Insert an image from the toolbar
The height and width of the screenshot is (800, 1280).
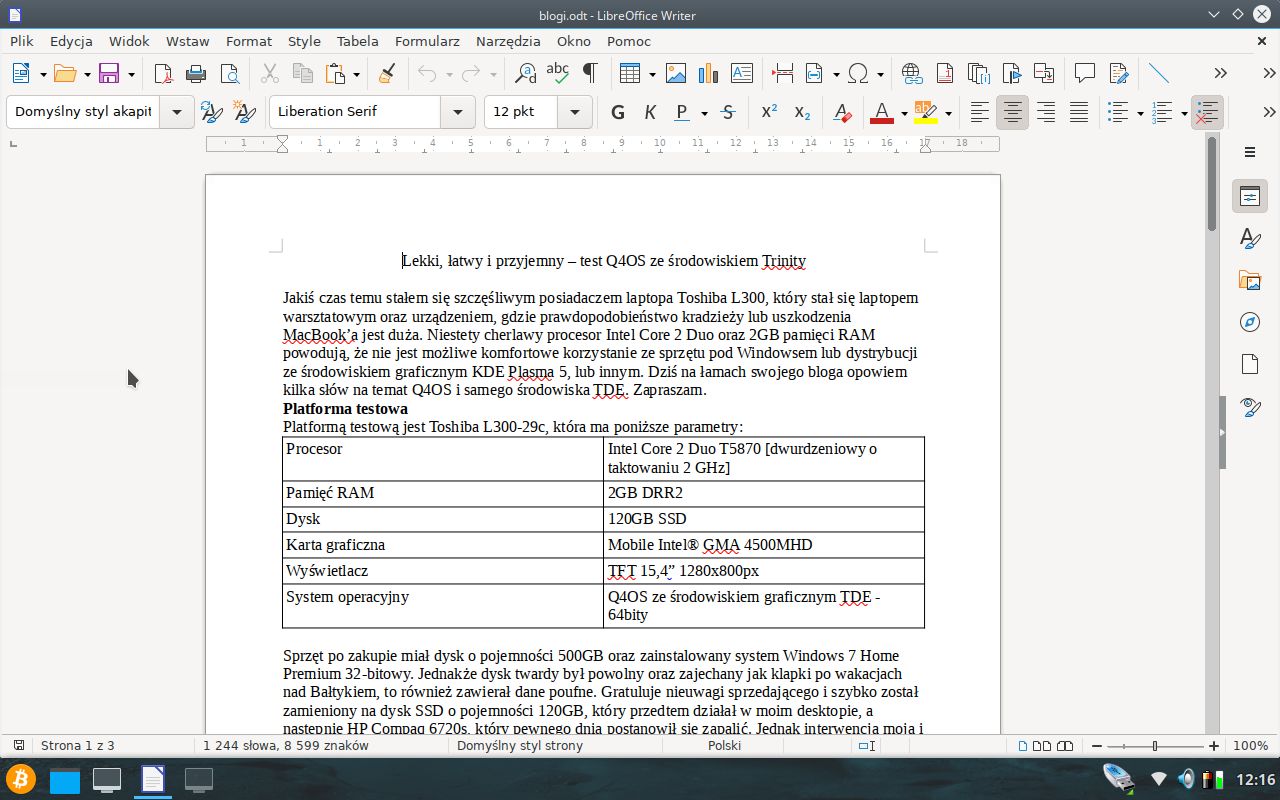(676, 73)
